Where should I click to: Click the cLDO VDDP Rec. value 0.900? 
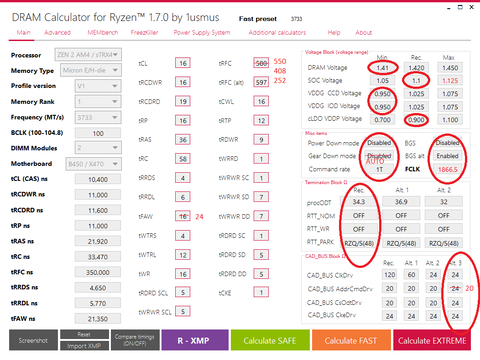[x=416, y=120]
